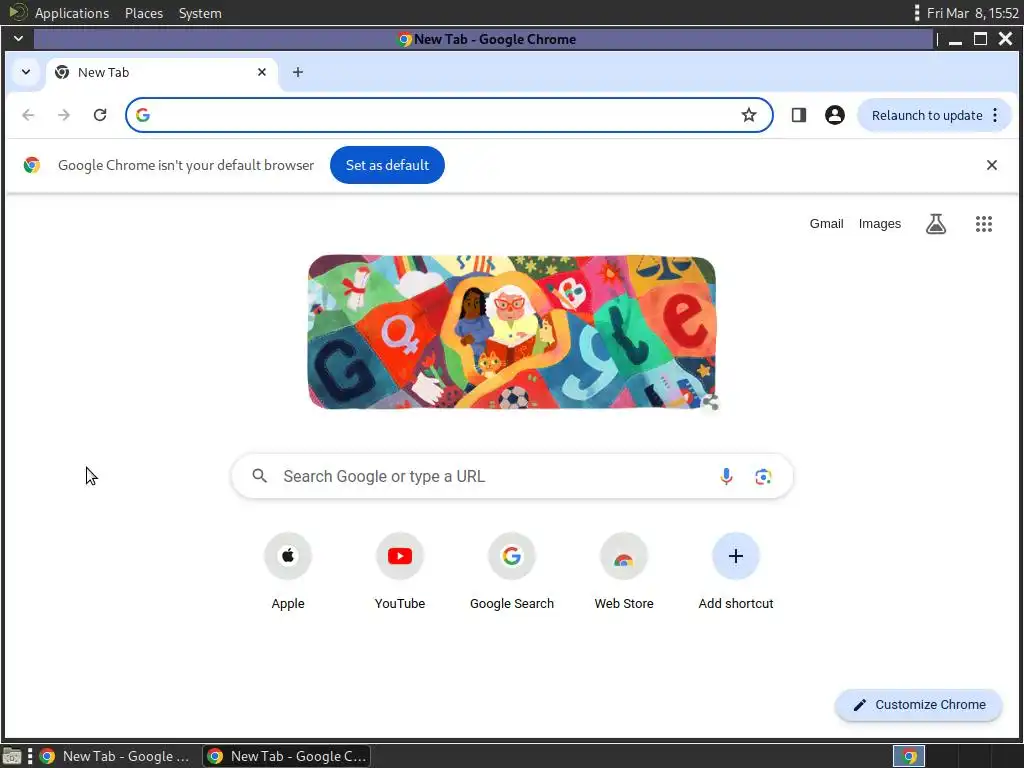Image resolution: width=1024 pixels, height=768 pixels.
Task: Click the Google icon in address bar
Action: pos(143,115)
